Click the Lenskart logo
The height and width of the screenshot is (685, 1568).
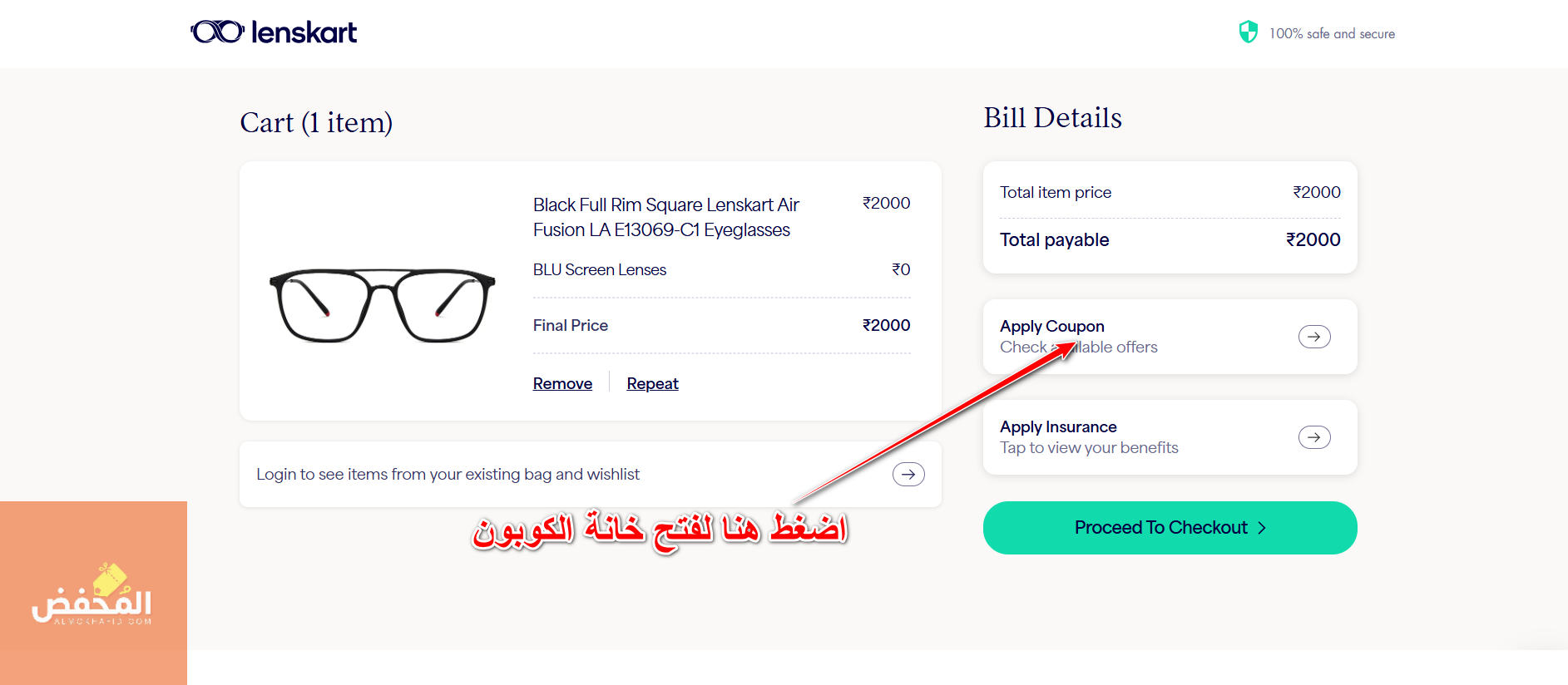click(274, 32)
